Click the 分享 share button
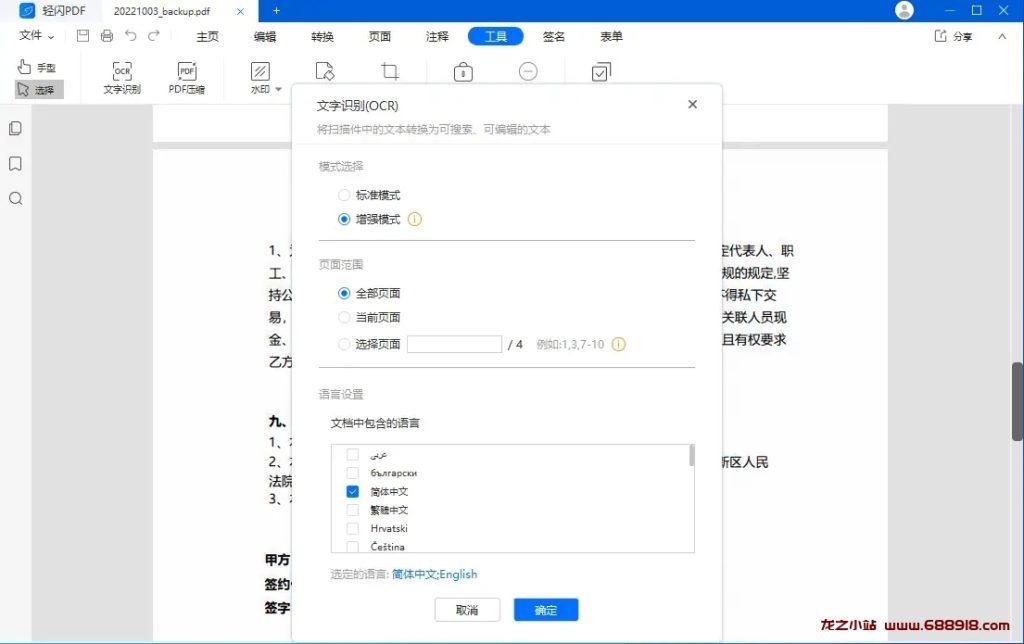 [953, 37]
